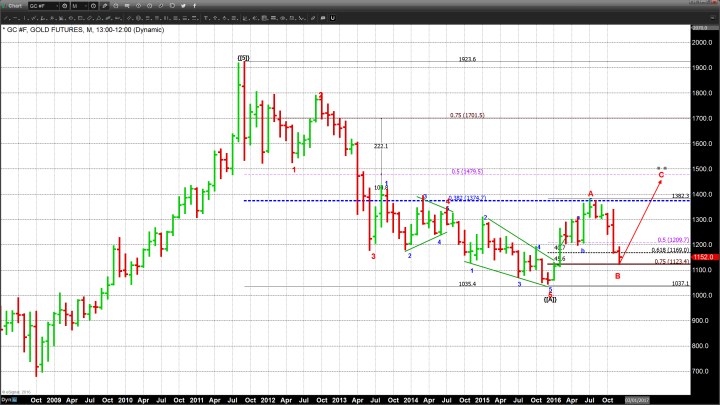Screen dimensions: 720x405
Task: Click the speech bubble icon in drawing toolbar
Action: click(322, 18)
